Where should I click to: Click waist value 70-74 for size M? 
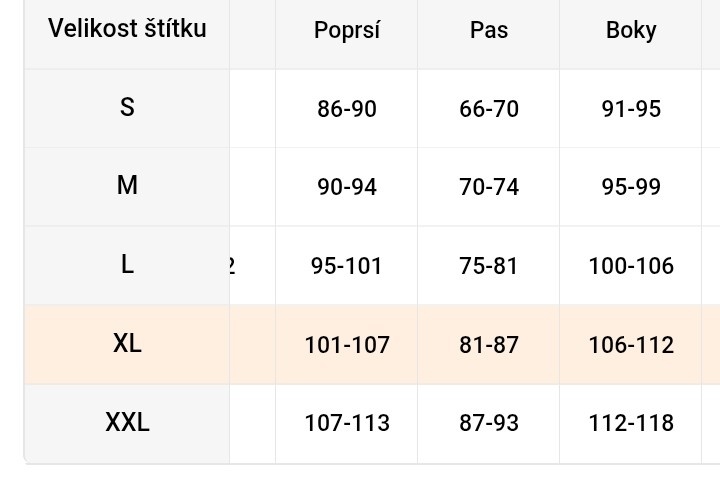pyautogui.click(x=489, y=187)
